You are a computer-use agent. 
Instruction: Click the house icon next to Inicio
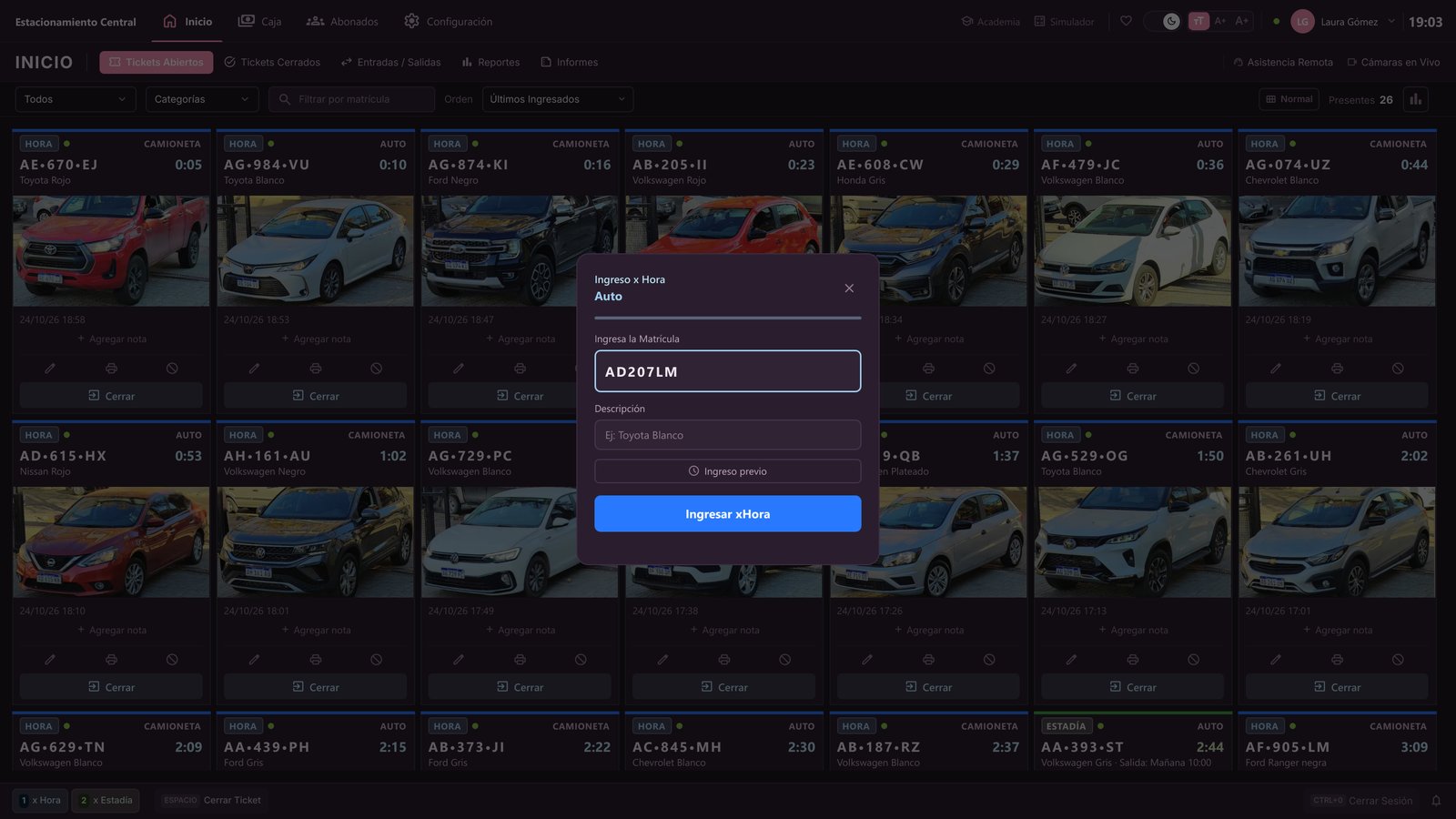(169, 21)
